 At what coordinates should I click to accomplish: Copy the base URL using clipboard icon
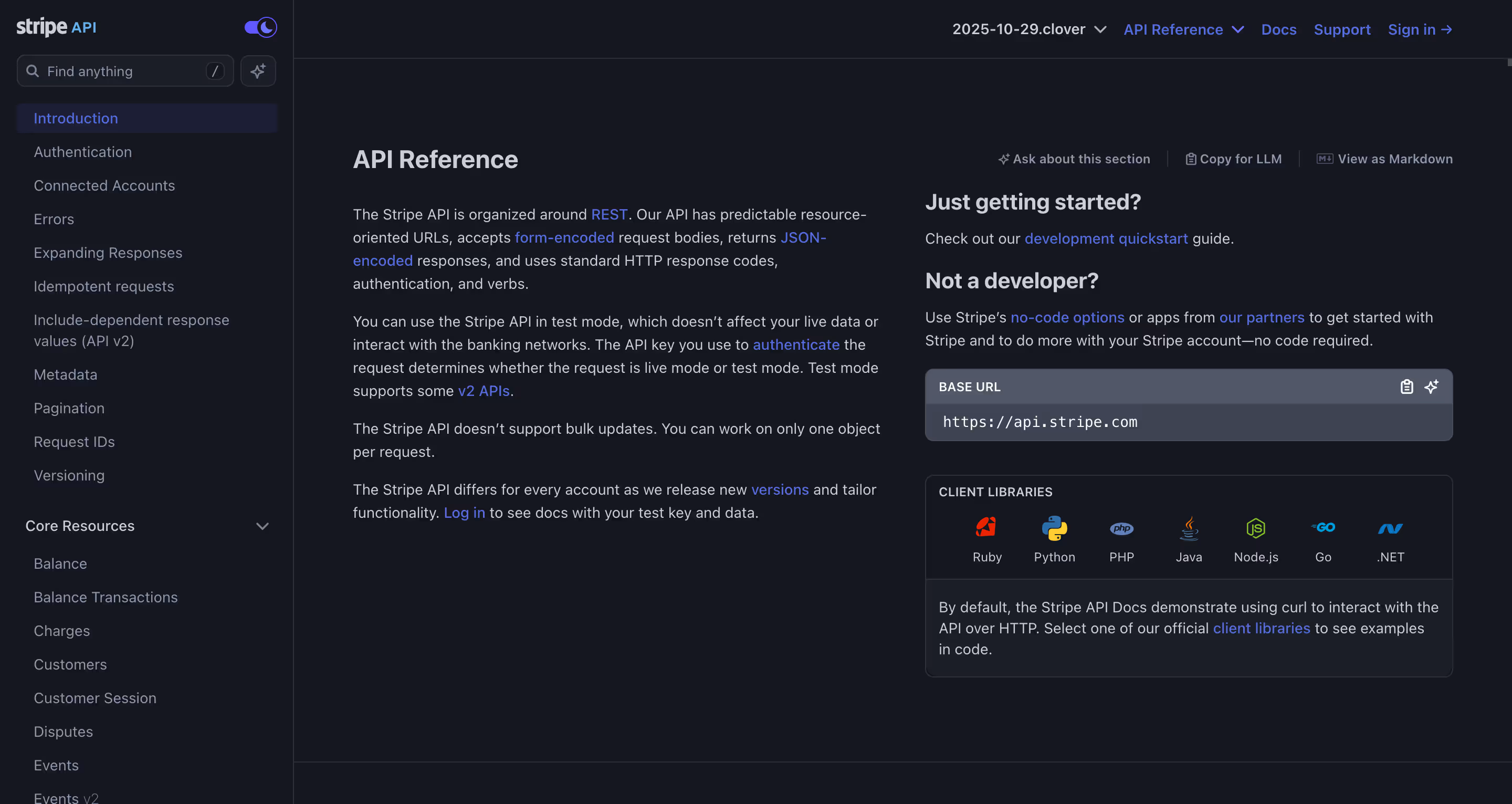(1406, 387)
